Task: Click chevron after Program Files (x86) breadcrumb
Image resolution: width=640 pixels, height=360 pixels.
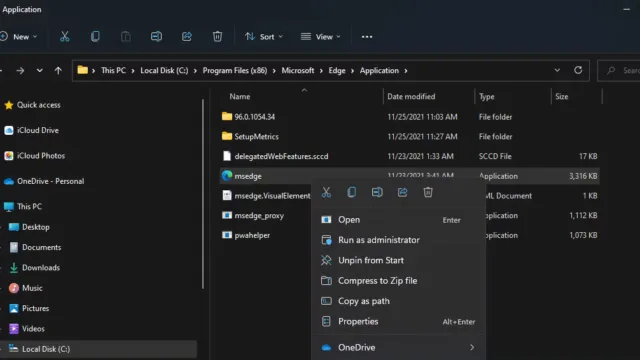Action: click(274, 71)
